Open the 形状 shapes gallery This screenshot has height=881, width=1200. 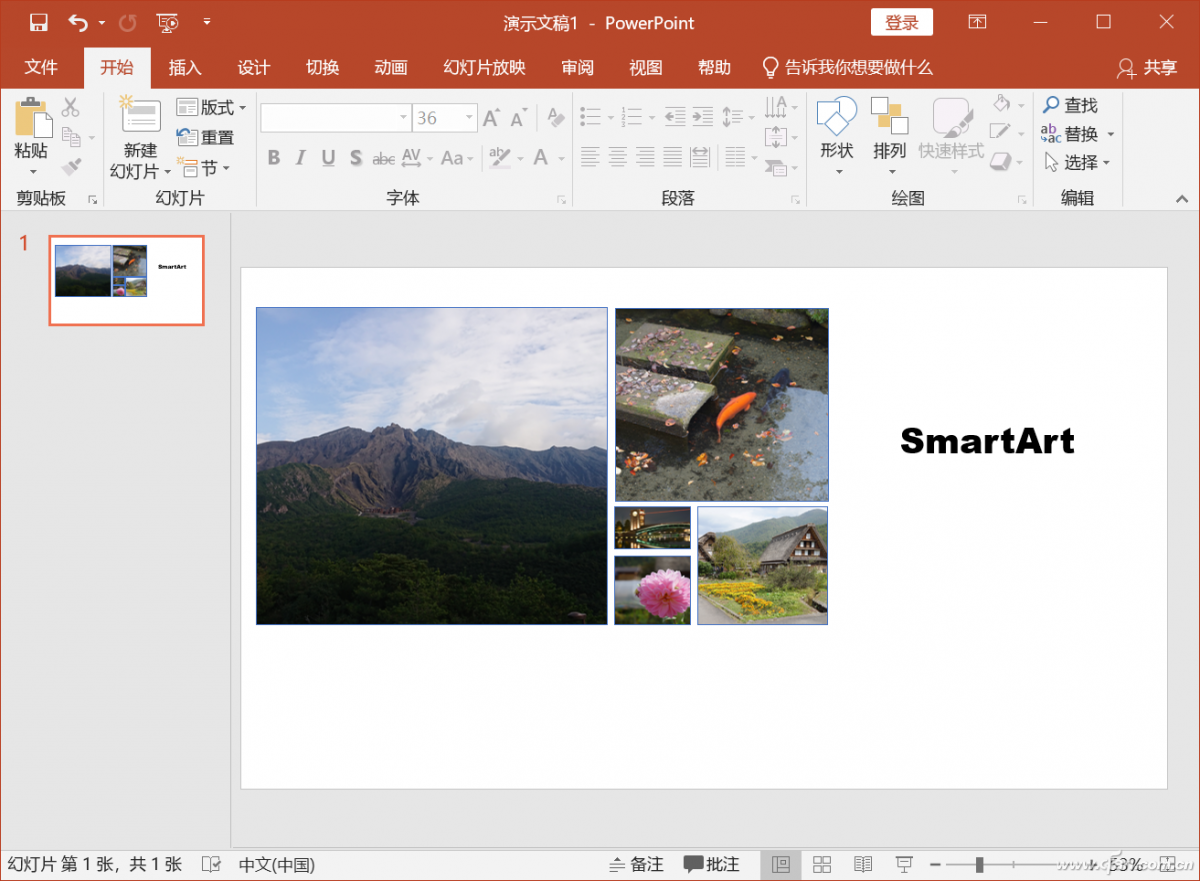click(837, 136)
